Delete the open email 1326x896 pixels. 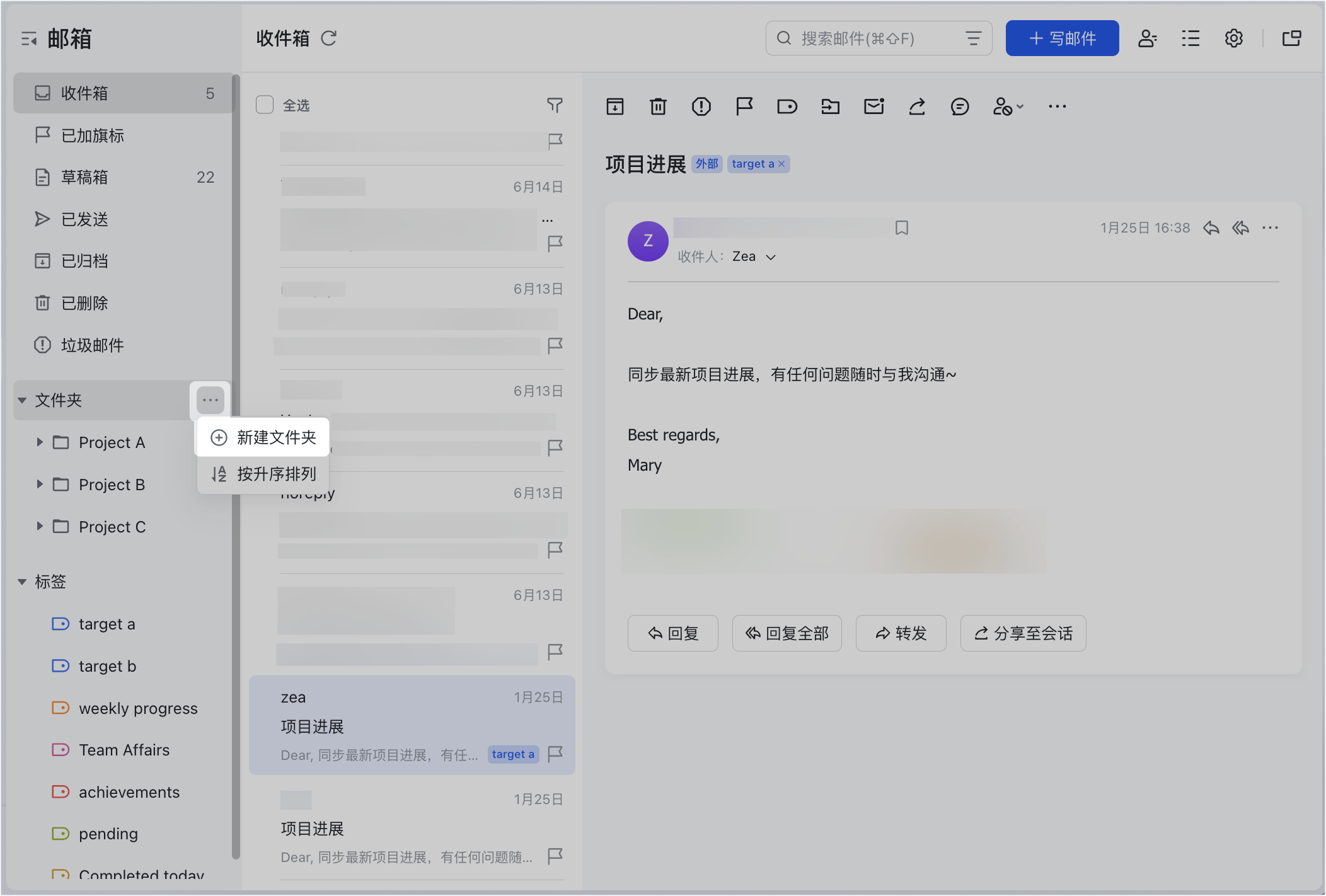(658, 106)
